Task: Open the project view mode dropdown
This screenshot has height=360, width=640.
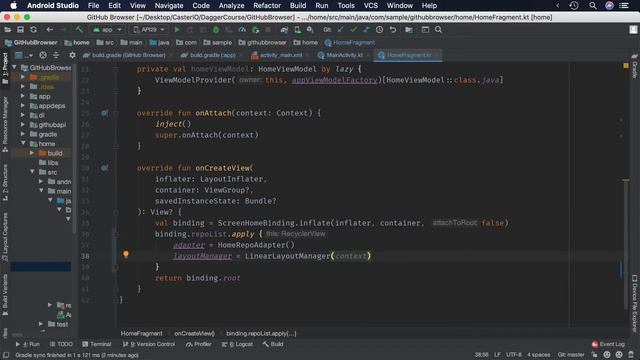Action: pos(23,55)
